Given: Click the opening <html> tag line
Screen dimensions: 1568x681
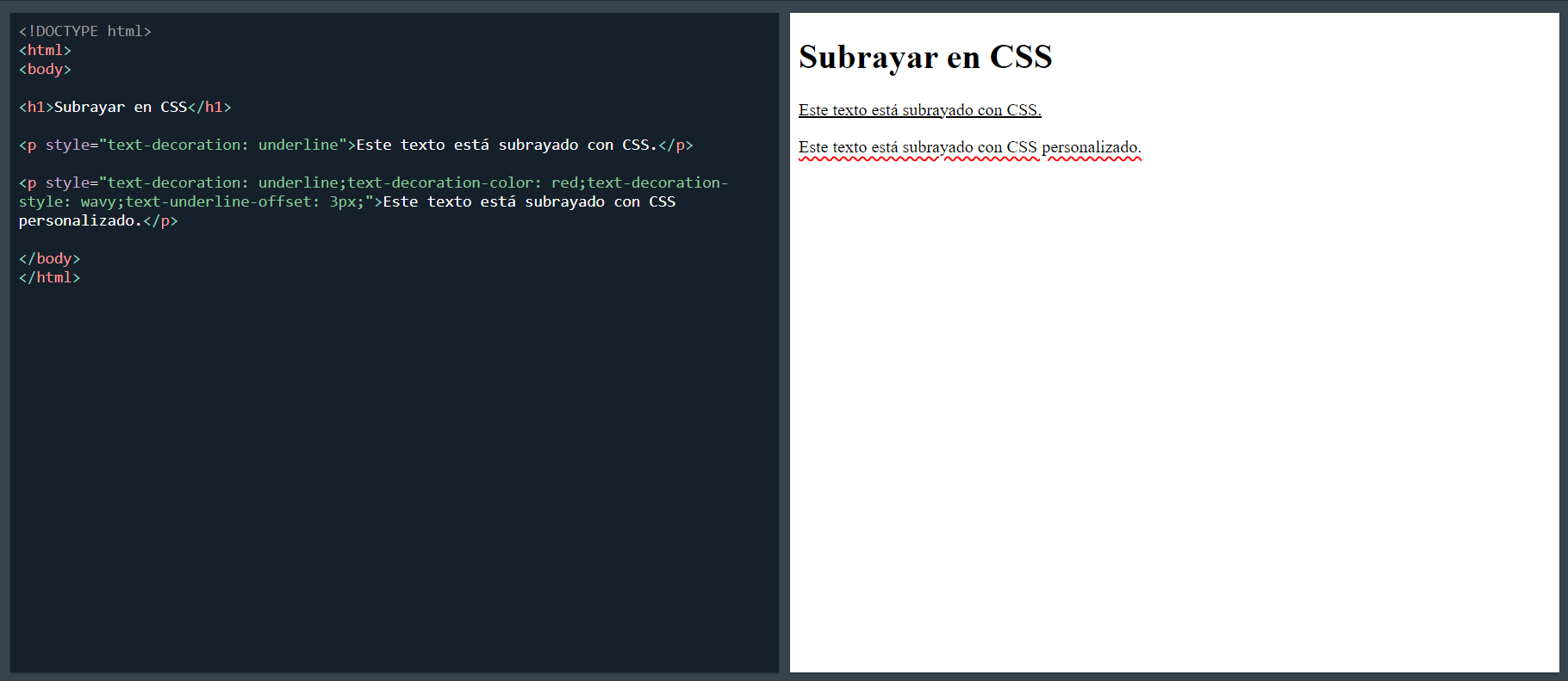Looking at the screenshot, I should (x=45, y=50).
